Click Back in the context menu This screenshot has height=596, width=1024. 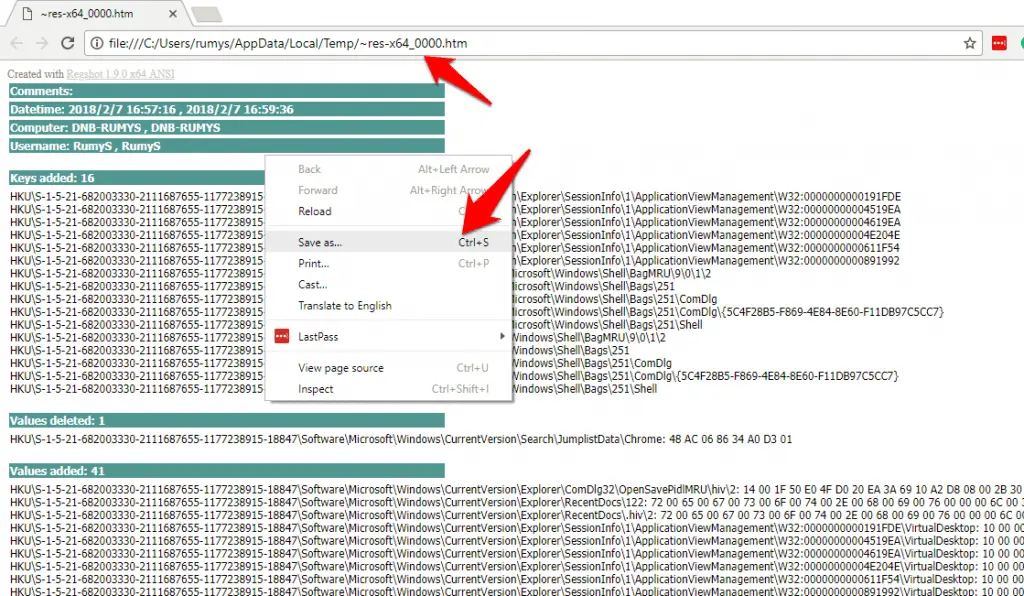pos(309,168)
